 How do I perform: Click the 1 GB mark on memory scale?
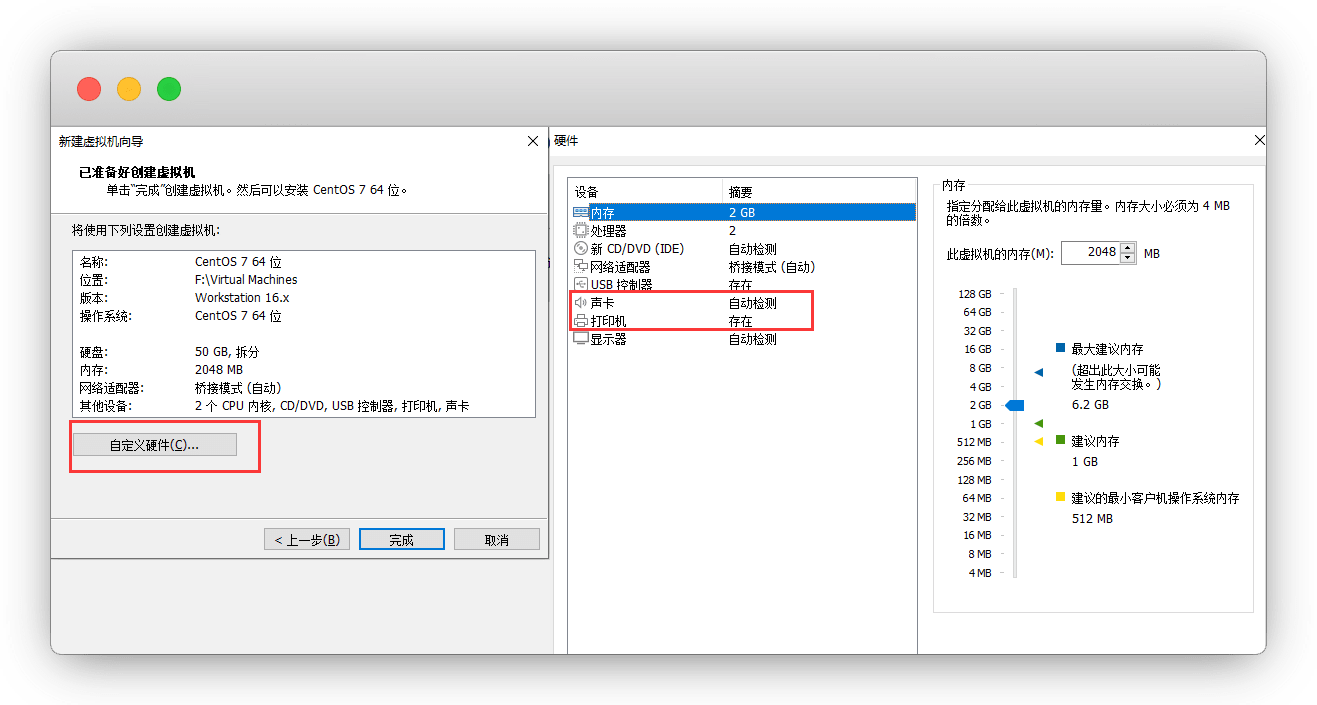point(980,424)
